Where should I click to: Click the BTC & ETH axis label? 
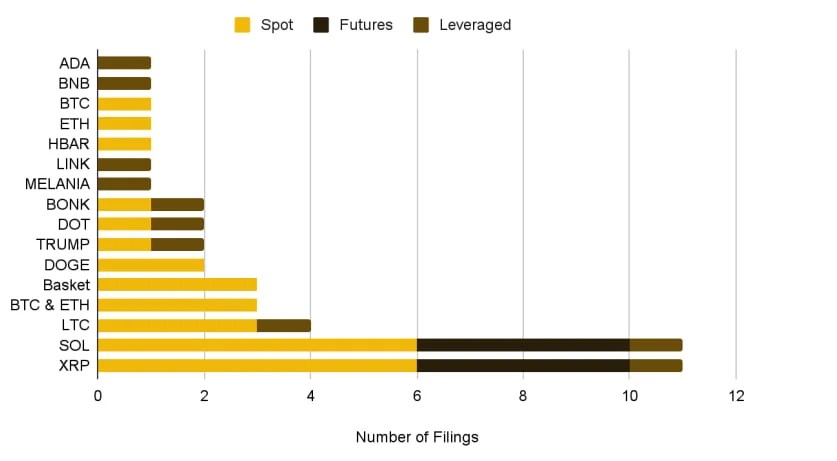coord(49,305)
